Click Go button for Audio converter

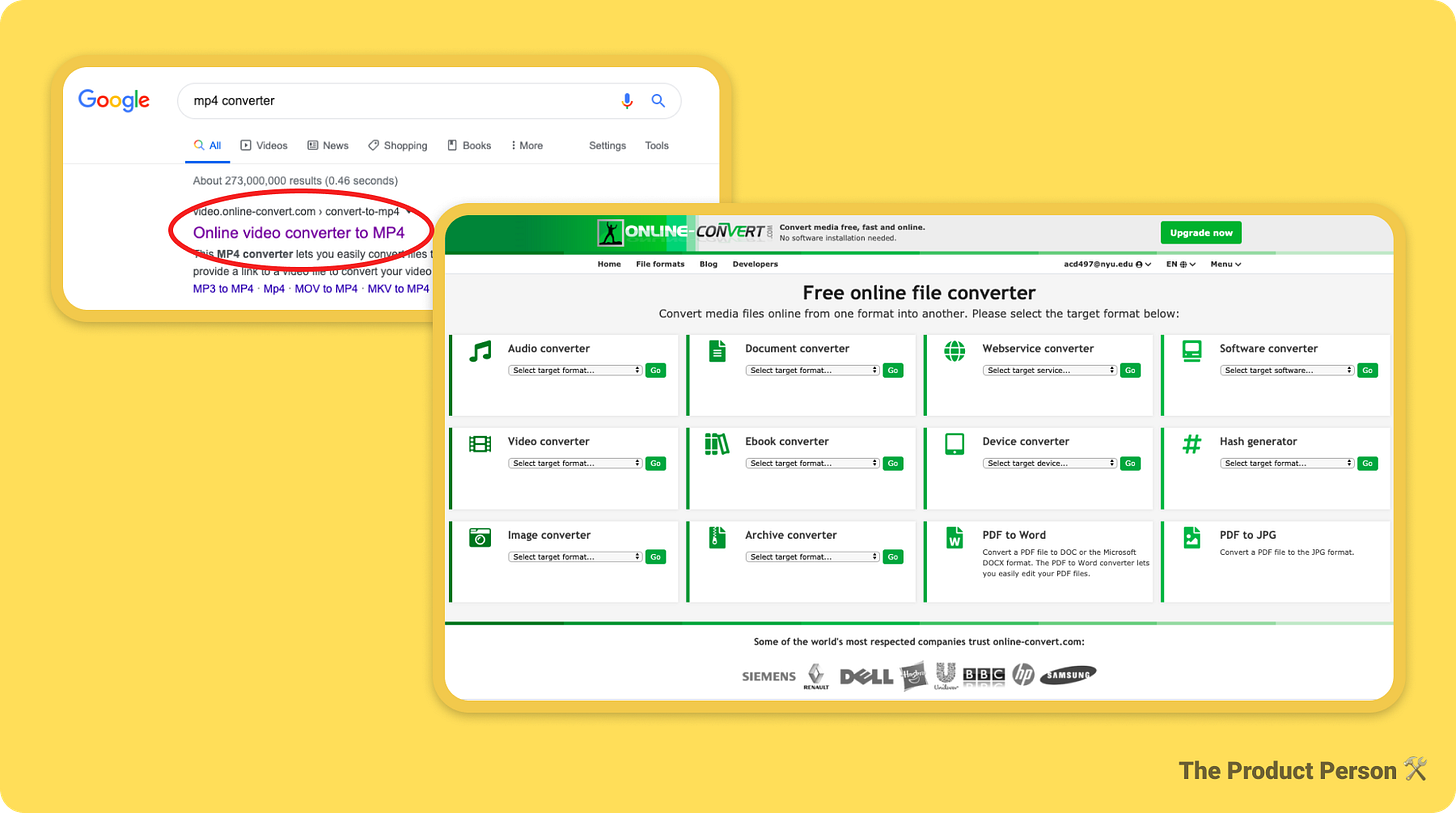click(656, 370)
